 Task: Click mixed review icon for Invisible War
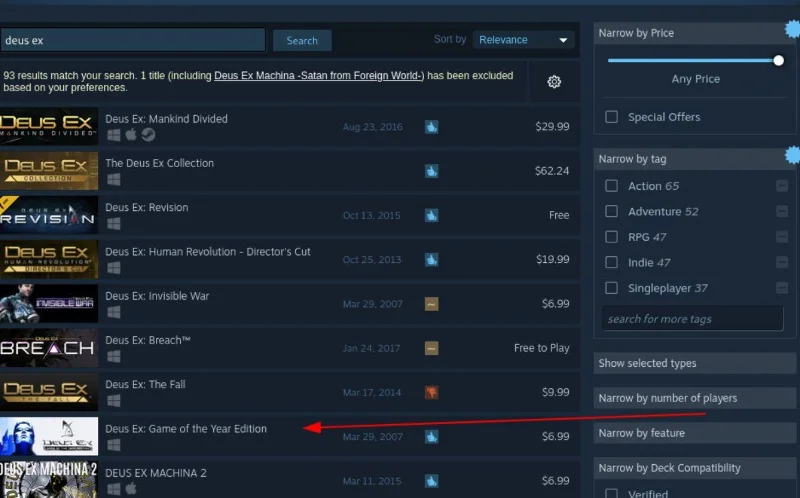coord(432,304)
